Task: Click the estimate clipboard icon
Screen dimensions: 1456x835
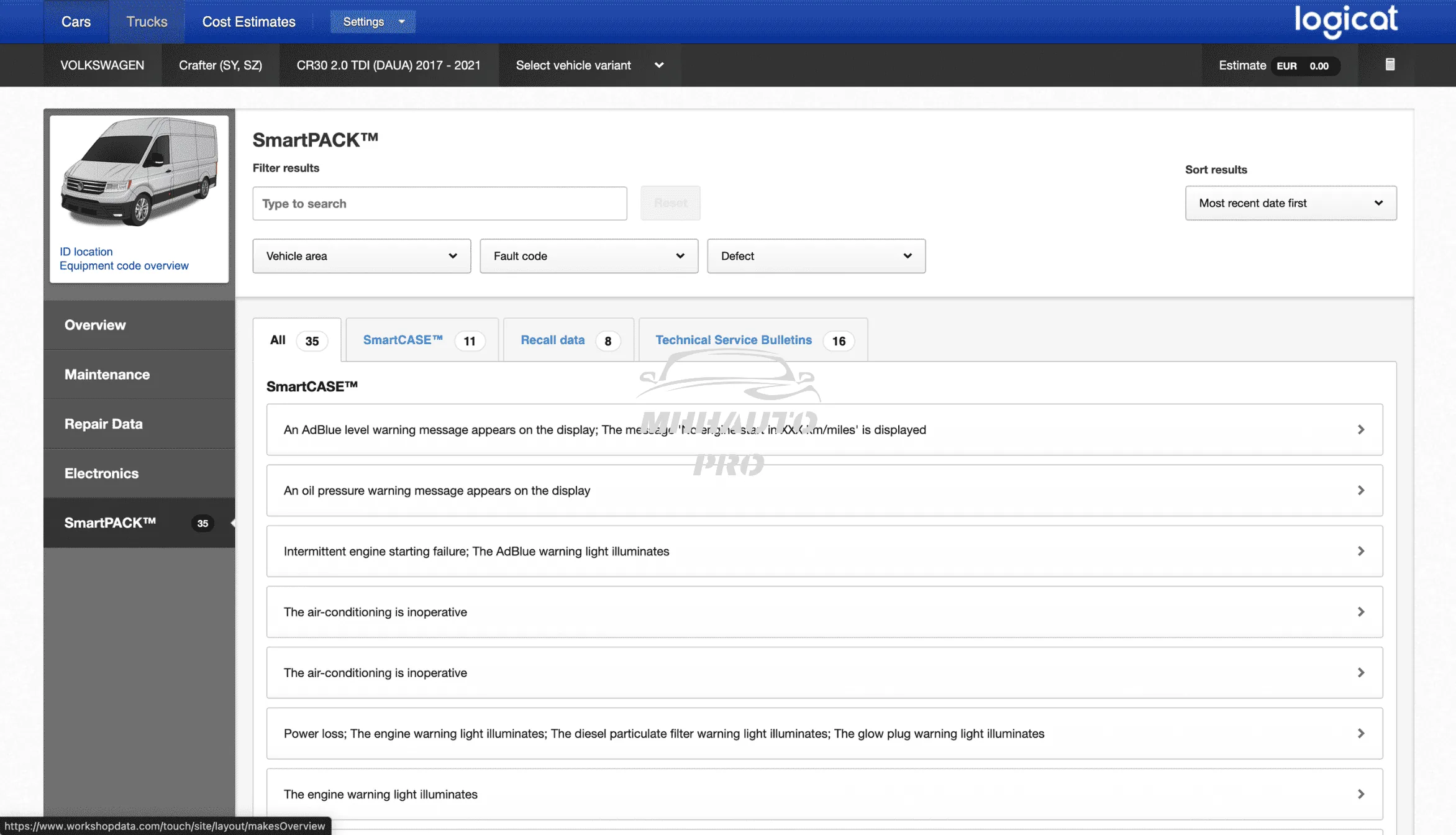Action: pyautogui.click(x=1390, y=65)
